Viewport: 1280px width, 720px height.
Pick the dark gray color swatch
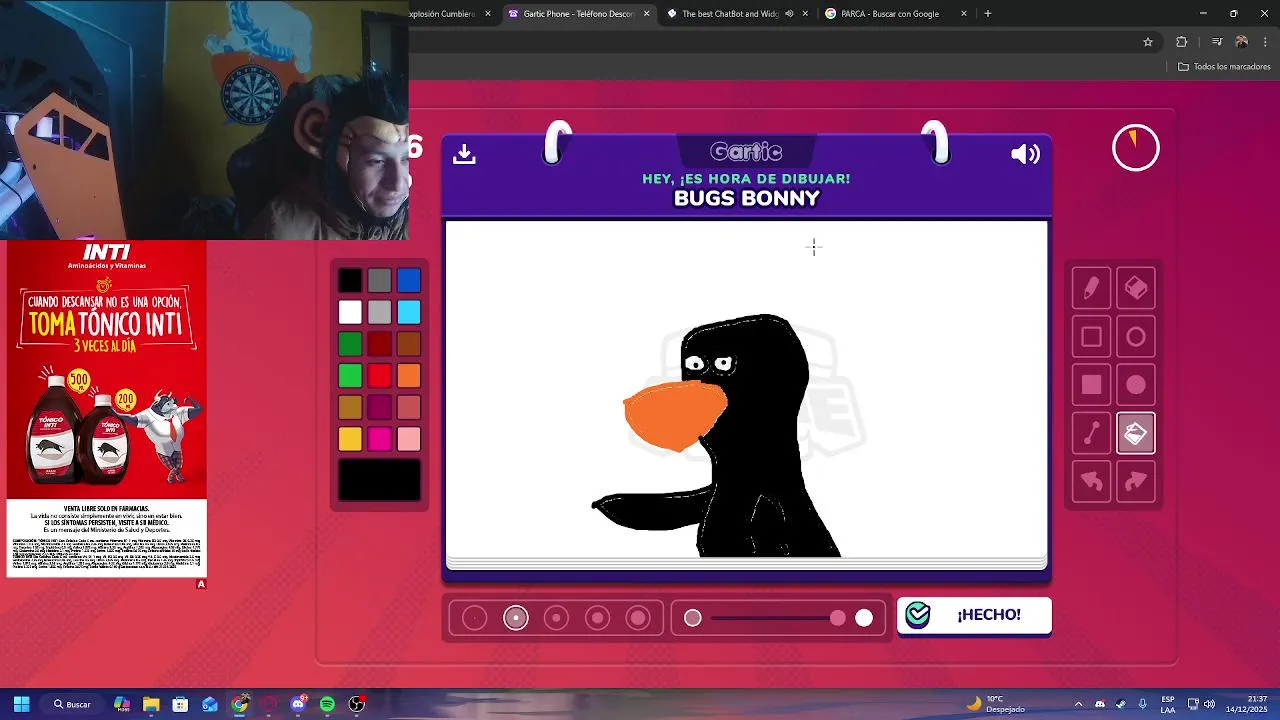[x=379, y=281]
